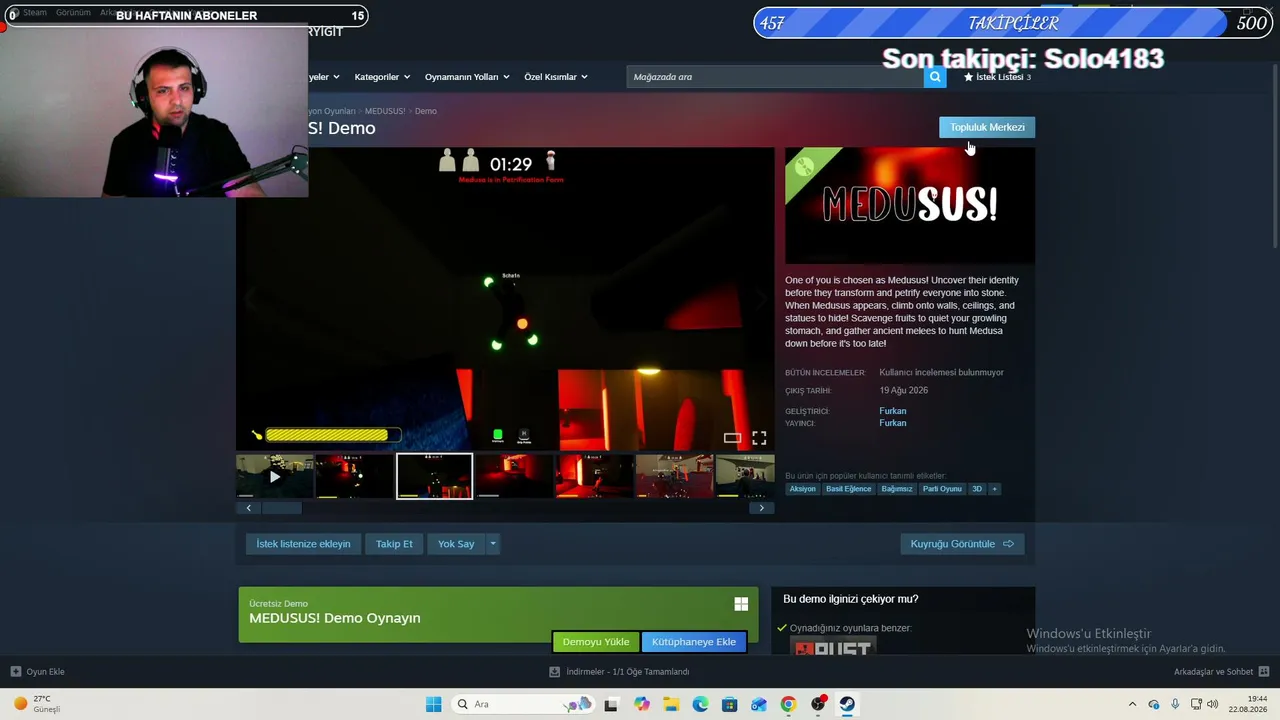Click the Topluluk Merkezi button

click(987, 127)
